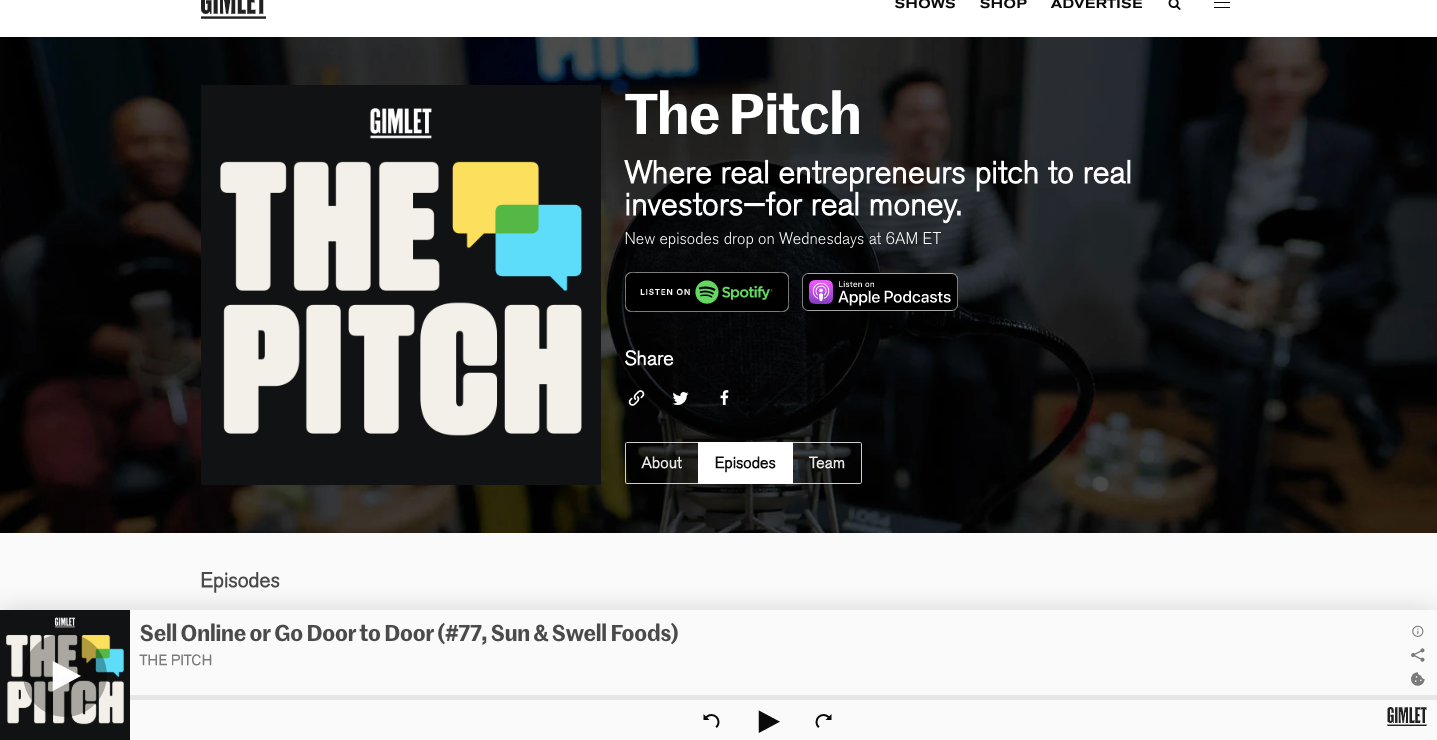Copy the show link via chain icon

tap(636, 398)
